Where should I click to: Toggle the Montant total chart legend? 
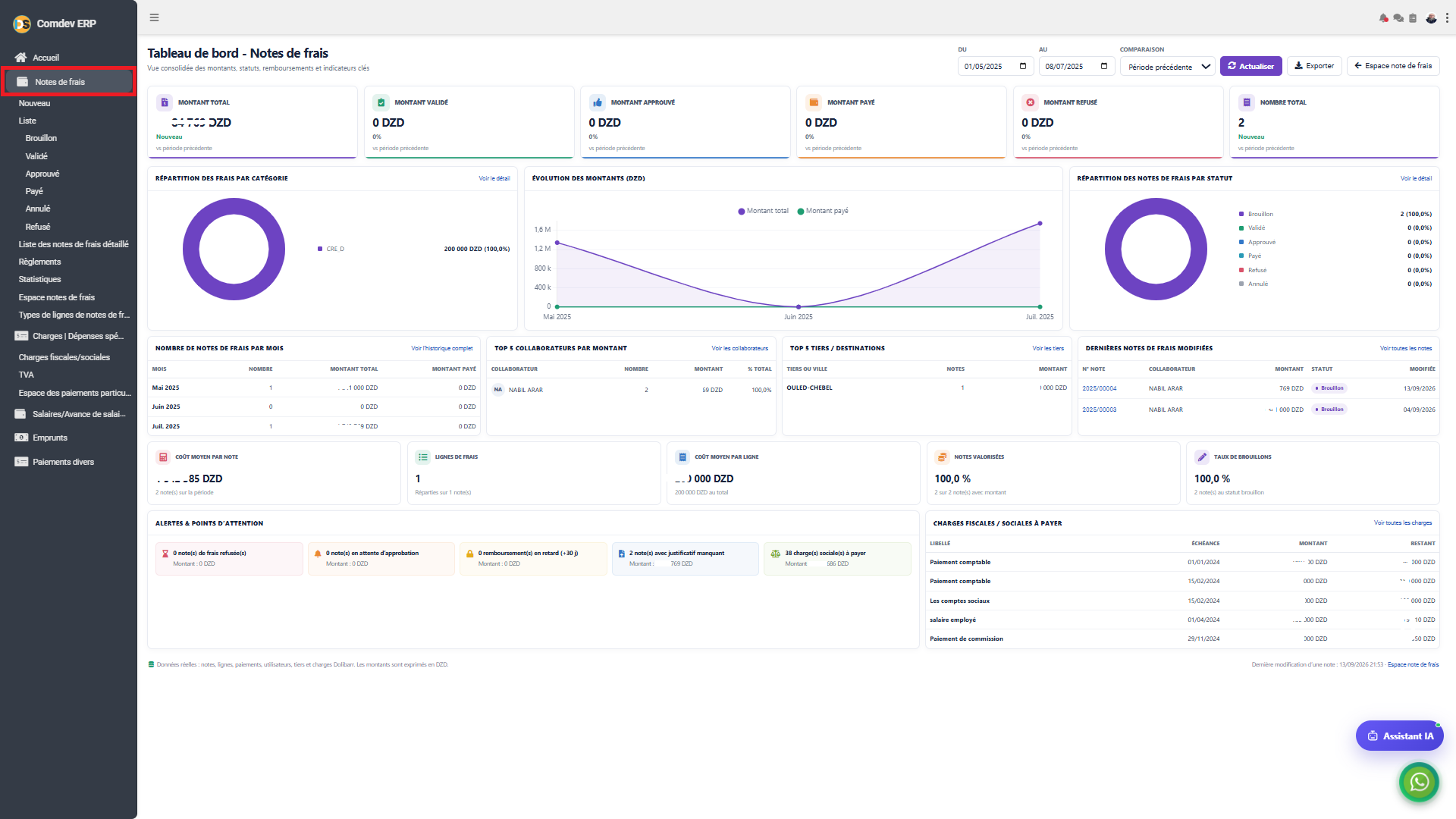click(x=763, y=211)
